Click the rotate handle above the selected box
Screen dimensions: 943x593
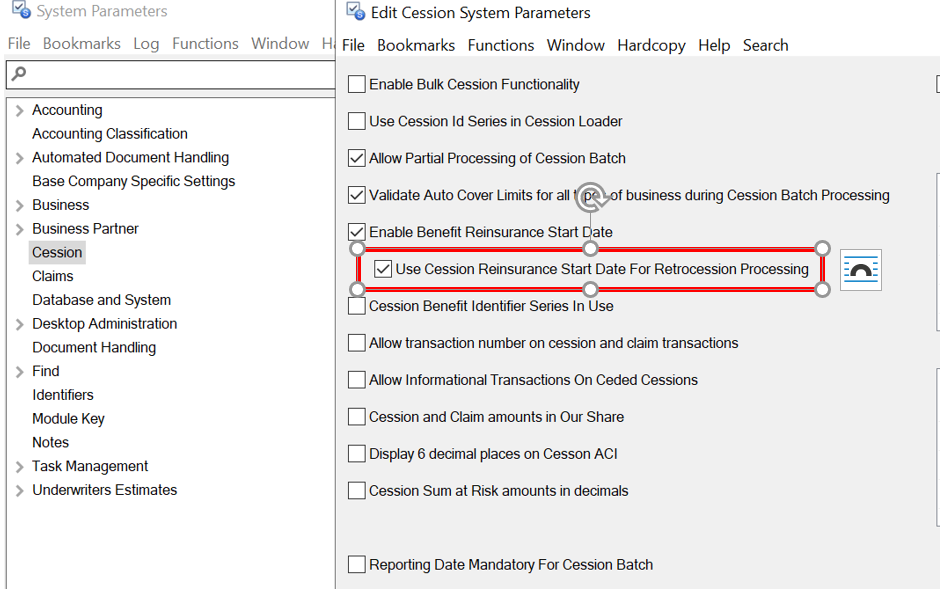pos(591,198)
